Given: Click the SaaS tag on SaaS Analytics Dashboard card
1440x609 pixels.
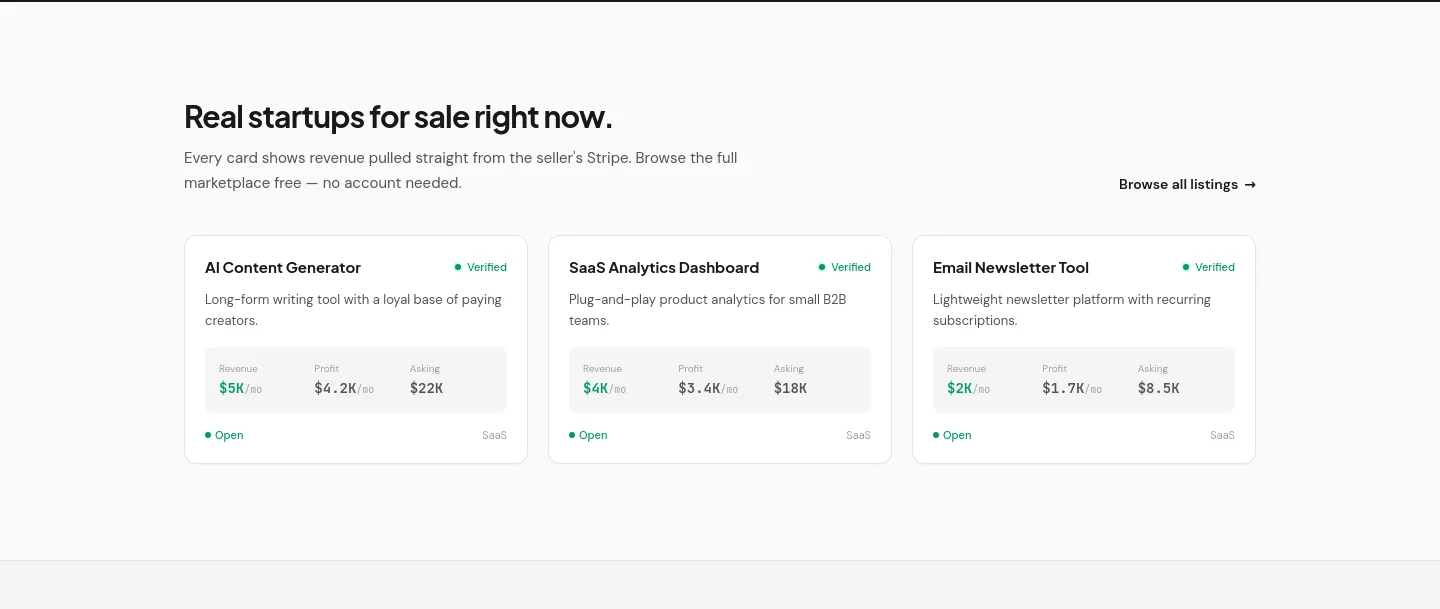Looking at the screenshot, I should (858, 435).
